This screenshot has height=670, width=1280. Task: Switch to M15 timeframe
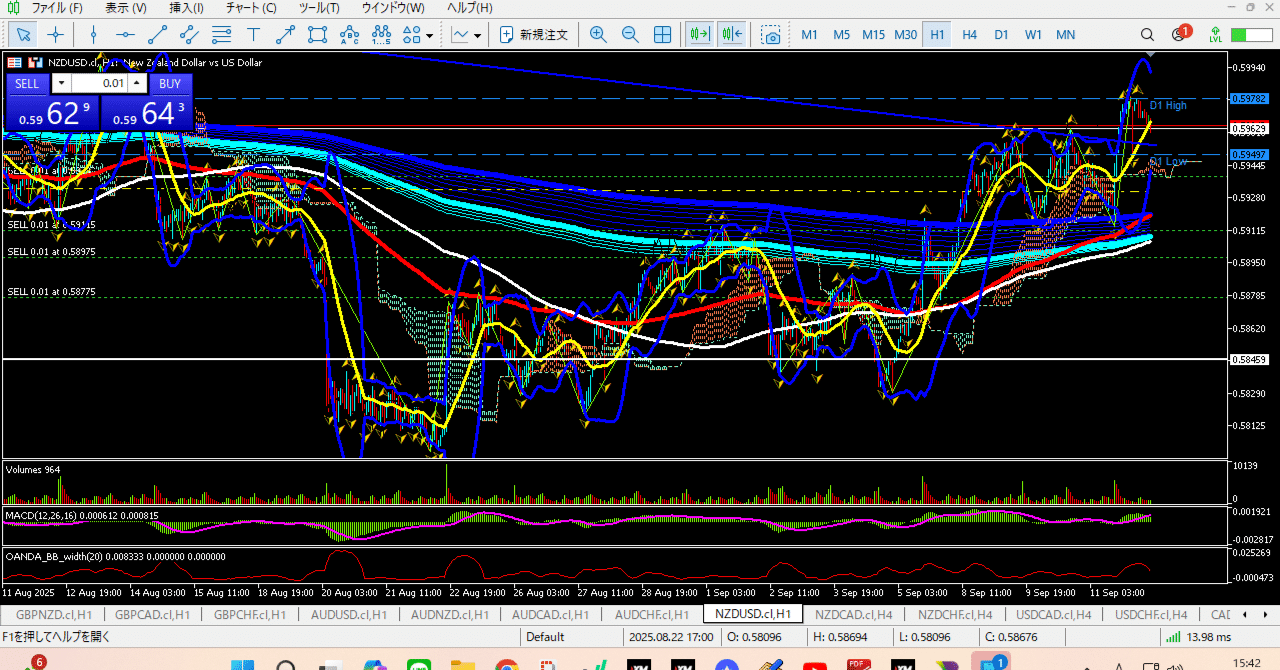pyautogui.click(x=873, y=34)
